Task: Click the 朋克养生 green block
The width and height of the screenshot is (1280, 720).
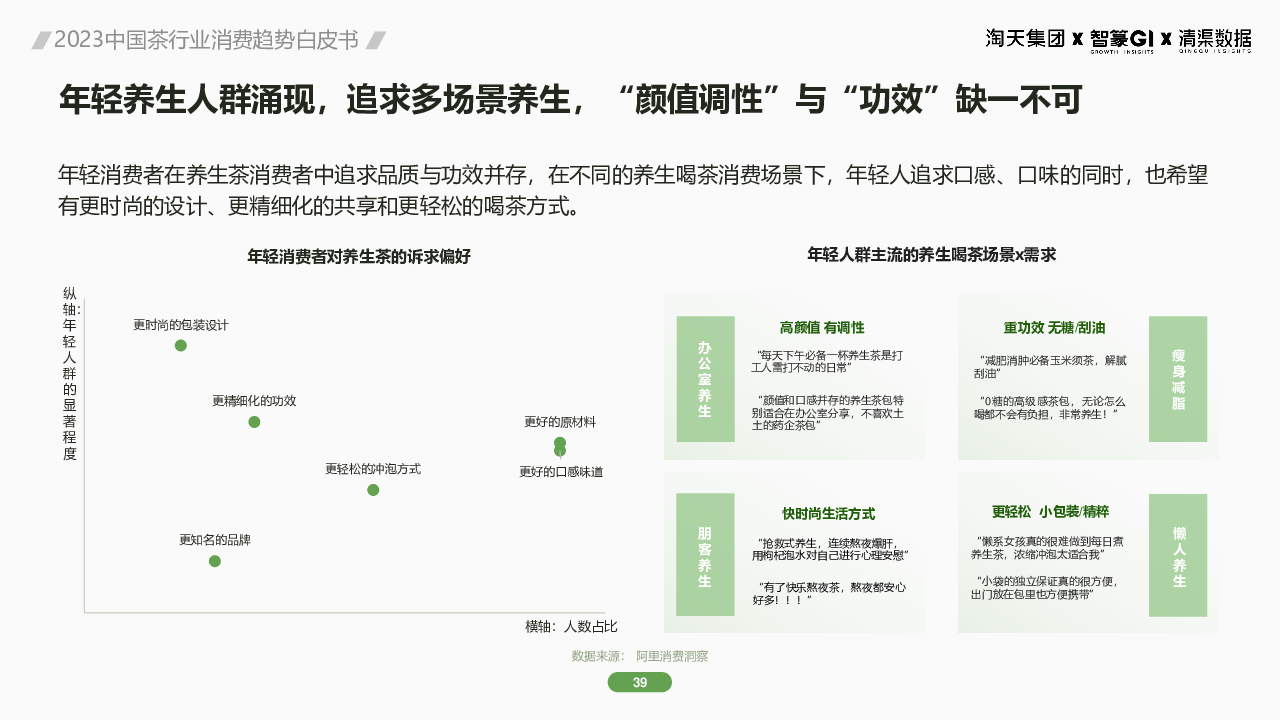Action: [x=705, y=555]
